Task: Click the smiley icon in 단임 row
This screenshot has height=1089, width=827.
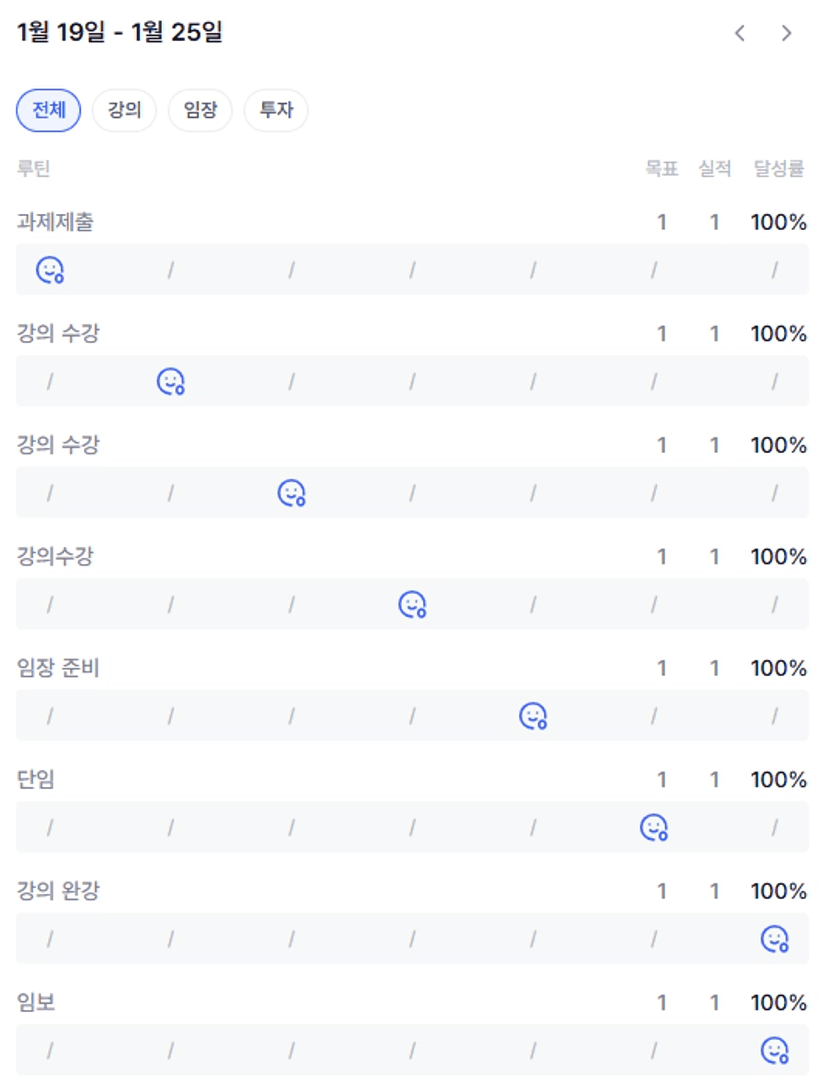Action: (653, 827)
